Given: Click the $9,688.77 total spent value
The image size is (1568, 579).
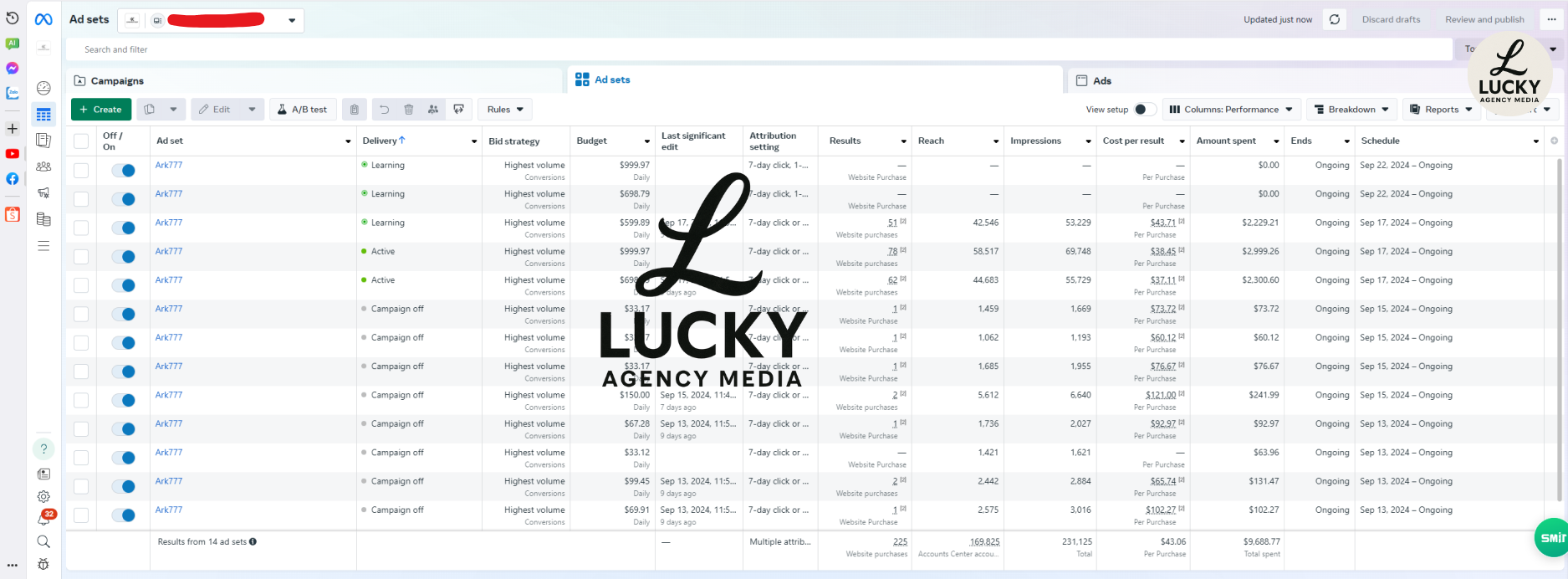Looking at the screenshot, I should coord(1261,541).
